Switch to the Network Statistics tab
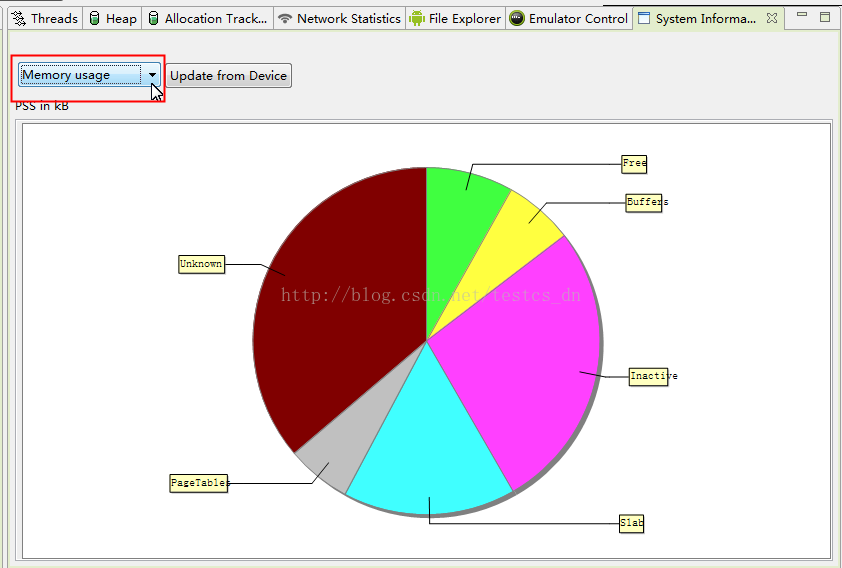The width and height of the screenshot is (842, 568). (339, 19)
